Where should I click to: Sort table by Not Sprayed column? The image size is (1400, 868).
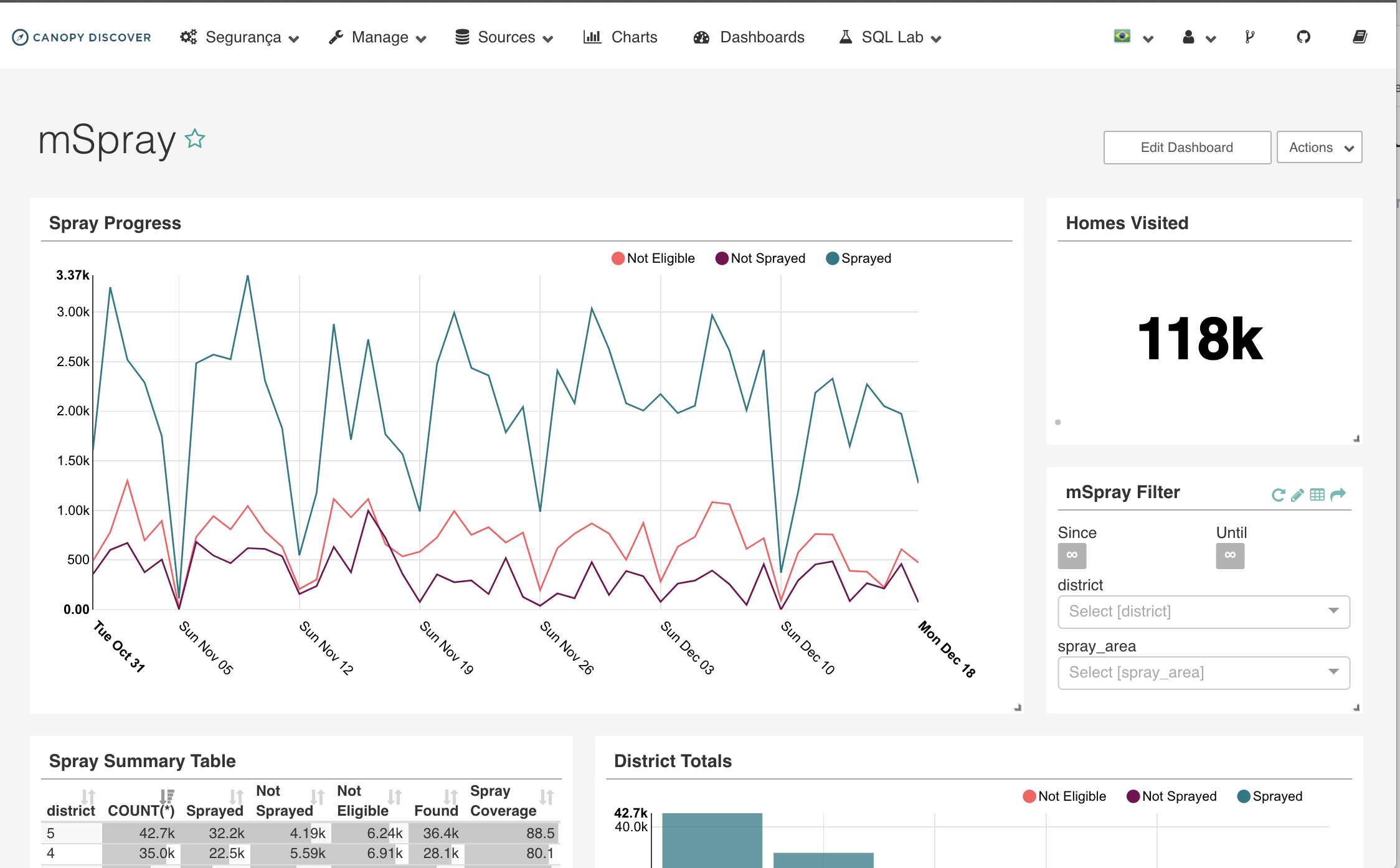tap(318, 798)
